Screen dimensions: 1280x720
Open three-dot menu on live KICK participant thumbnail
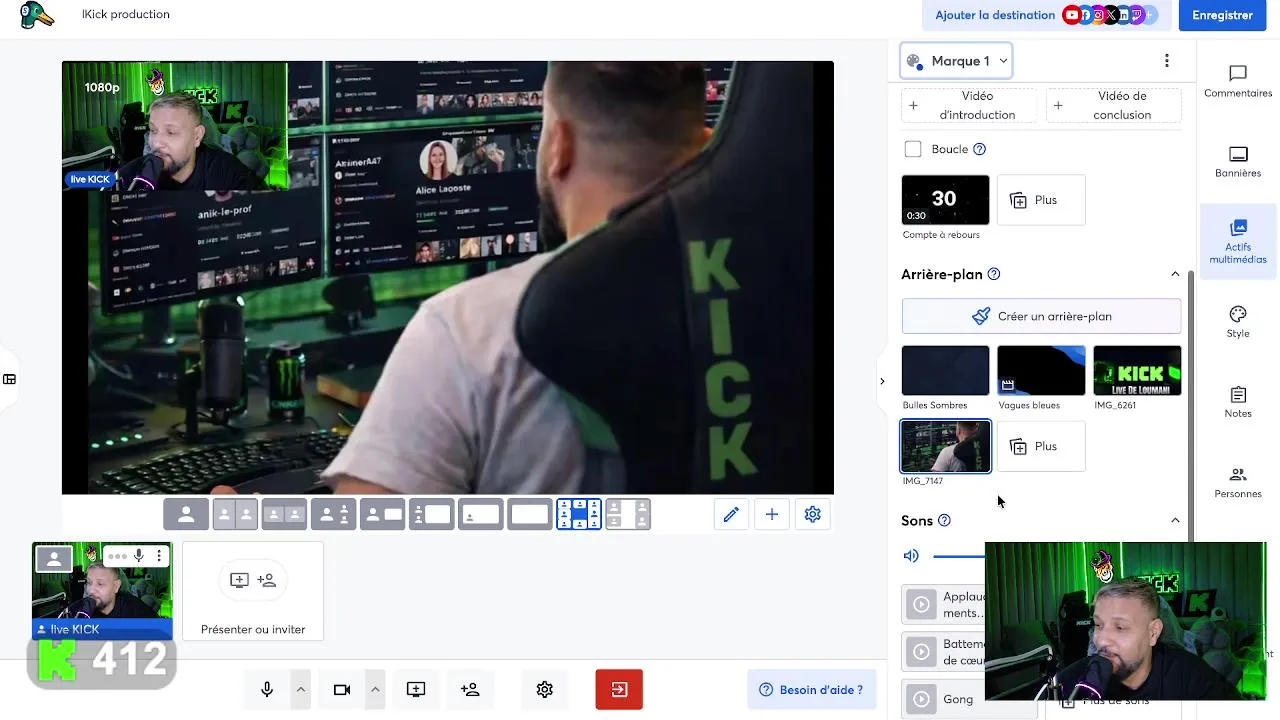159,556
